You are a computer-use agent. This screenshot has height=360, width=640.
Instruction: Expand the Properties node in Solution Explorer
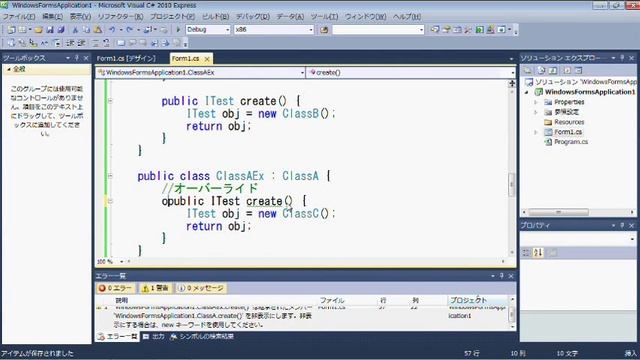536,102
